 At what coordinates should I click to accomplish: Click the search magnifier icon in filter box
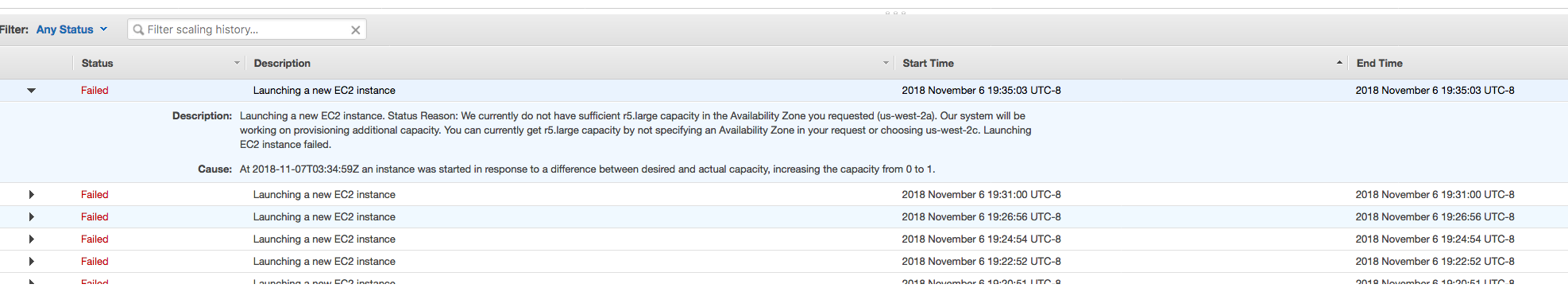point(138,29)
